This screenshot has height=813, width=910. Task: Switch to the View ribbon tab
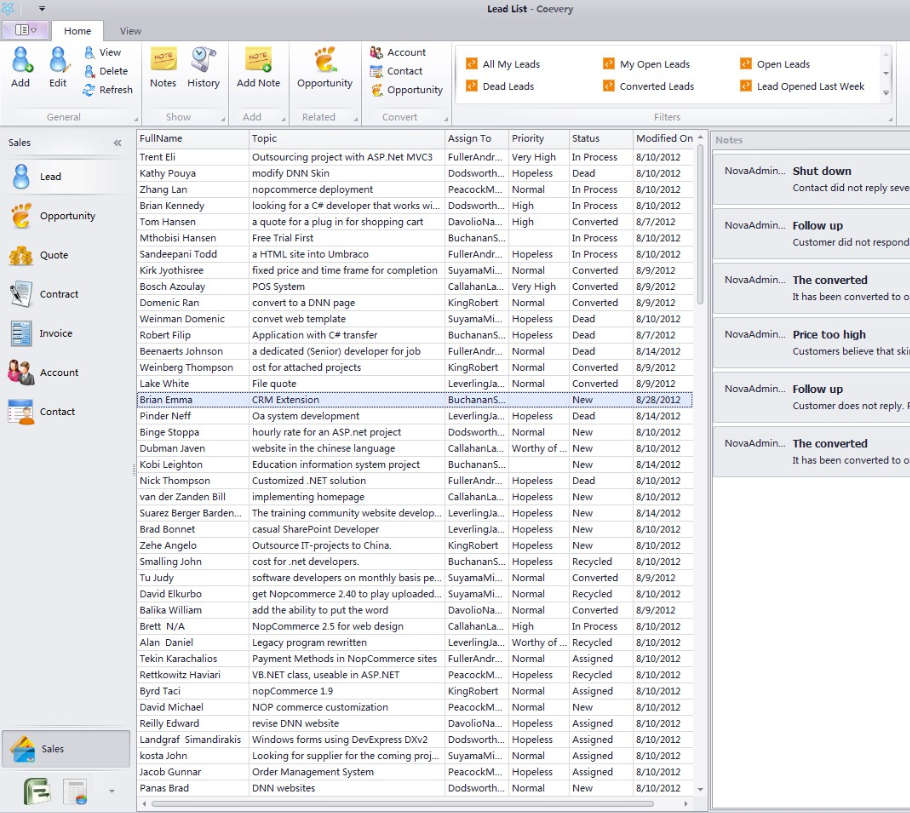click(130, 31)
